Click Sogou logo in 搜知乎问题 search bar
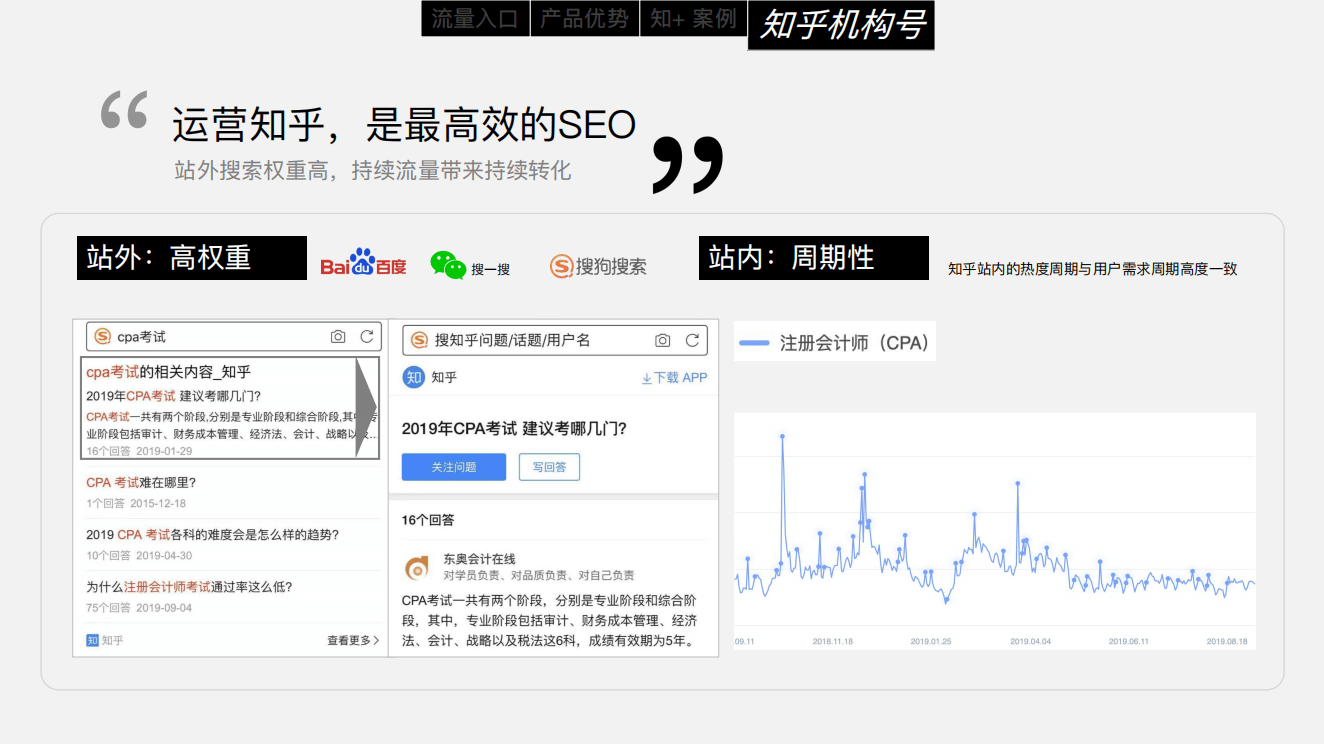This screenshot has width=1324, height=744. (x=418, y=340)
